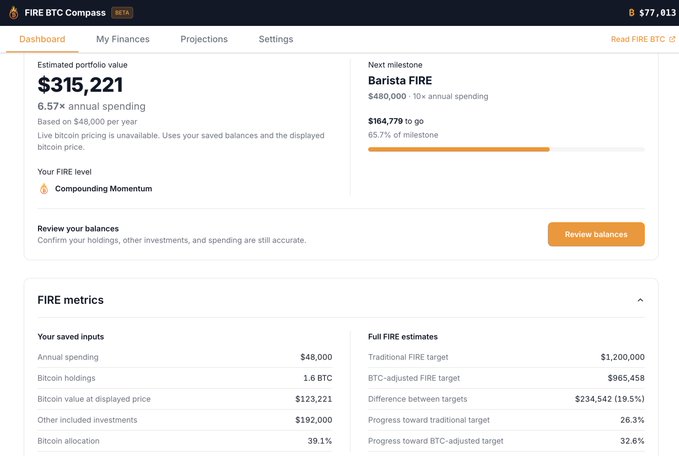Click the Annual spending value $48,000
This screenshot has width=679, height=456.
coord(316,357)
